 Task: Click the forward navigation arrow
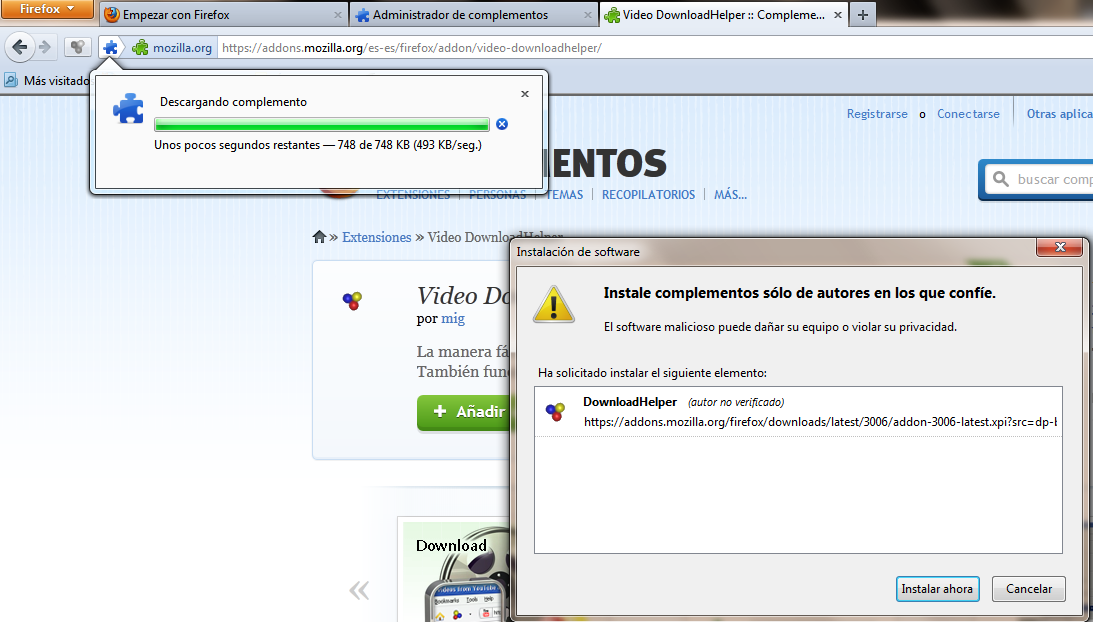point(45,47)
